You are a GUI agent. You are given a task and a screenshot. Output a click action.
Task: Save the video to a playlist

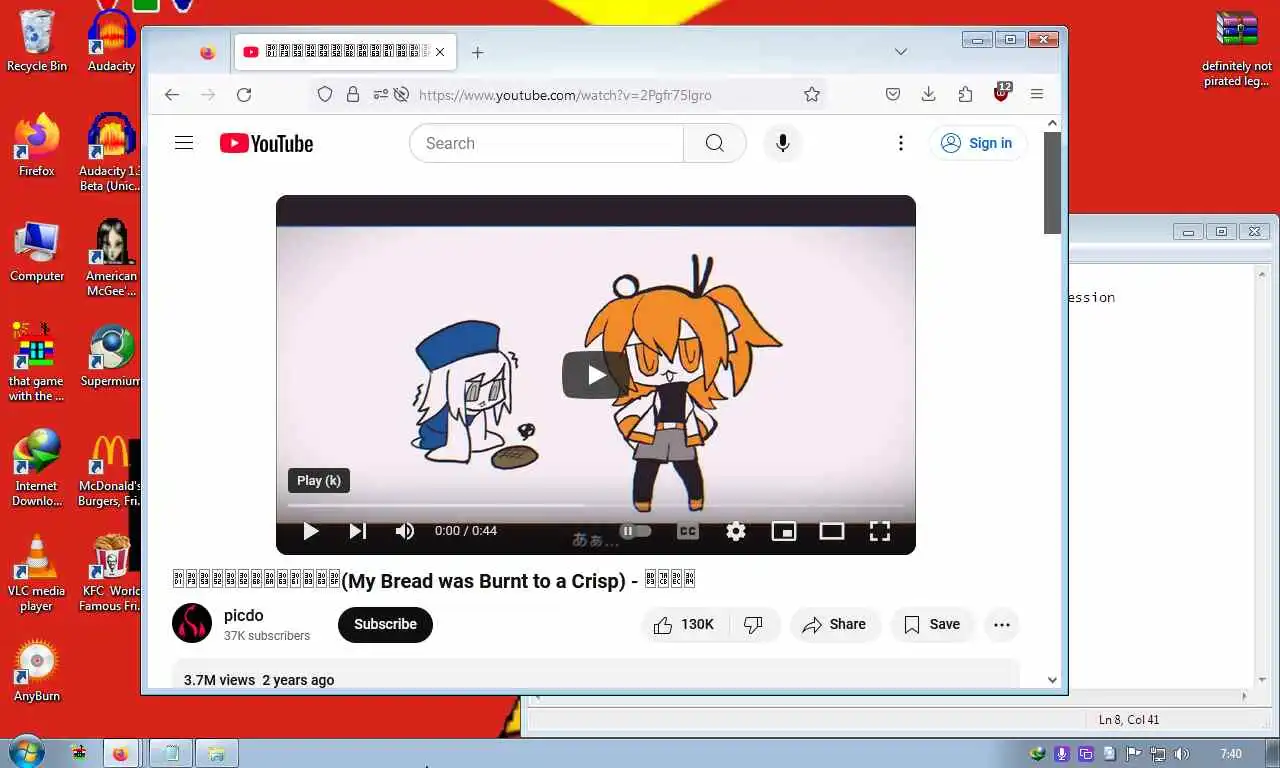pyautogui.click(x=932, y=624)
